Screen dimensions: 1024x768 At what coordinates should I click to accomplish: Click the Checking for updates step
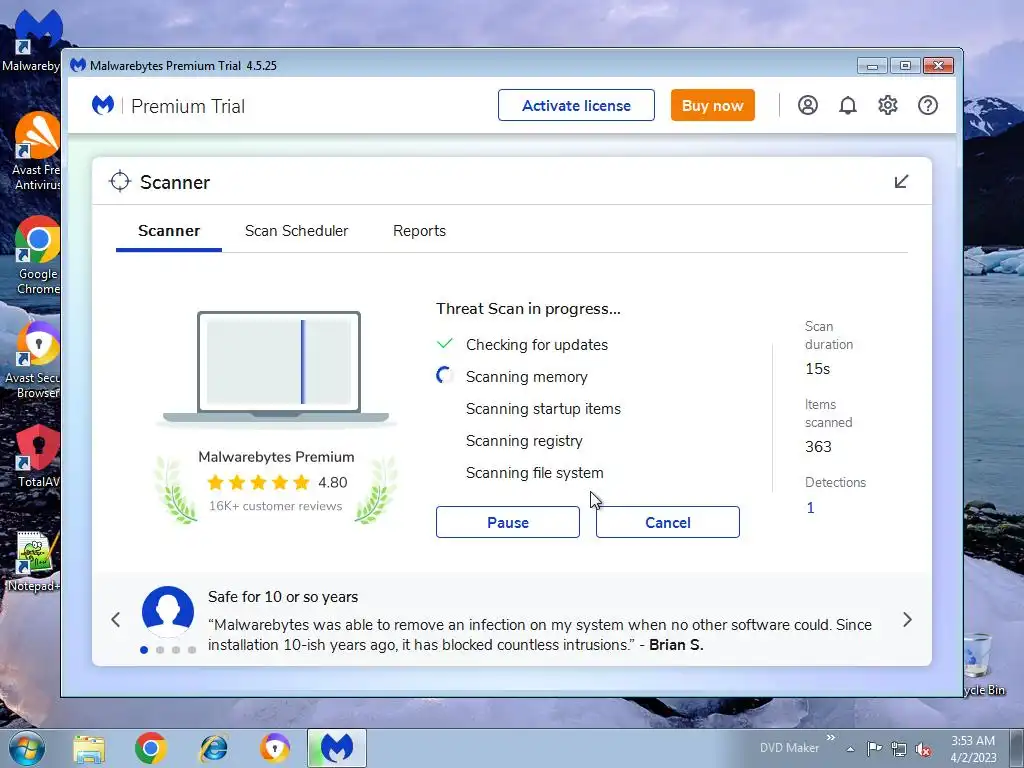[537, 345]
